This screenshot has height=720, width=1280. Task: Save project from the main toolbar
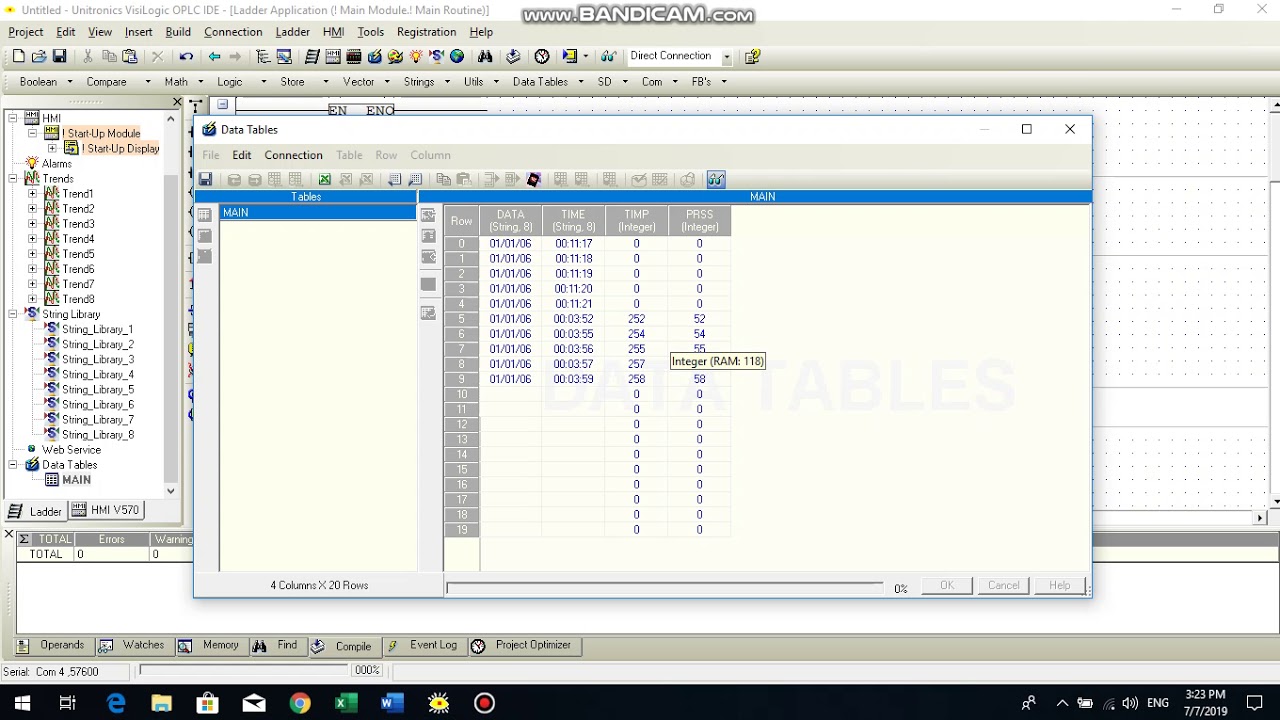click(x=59, y=56)
